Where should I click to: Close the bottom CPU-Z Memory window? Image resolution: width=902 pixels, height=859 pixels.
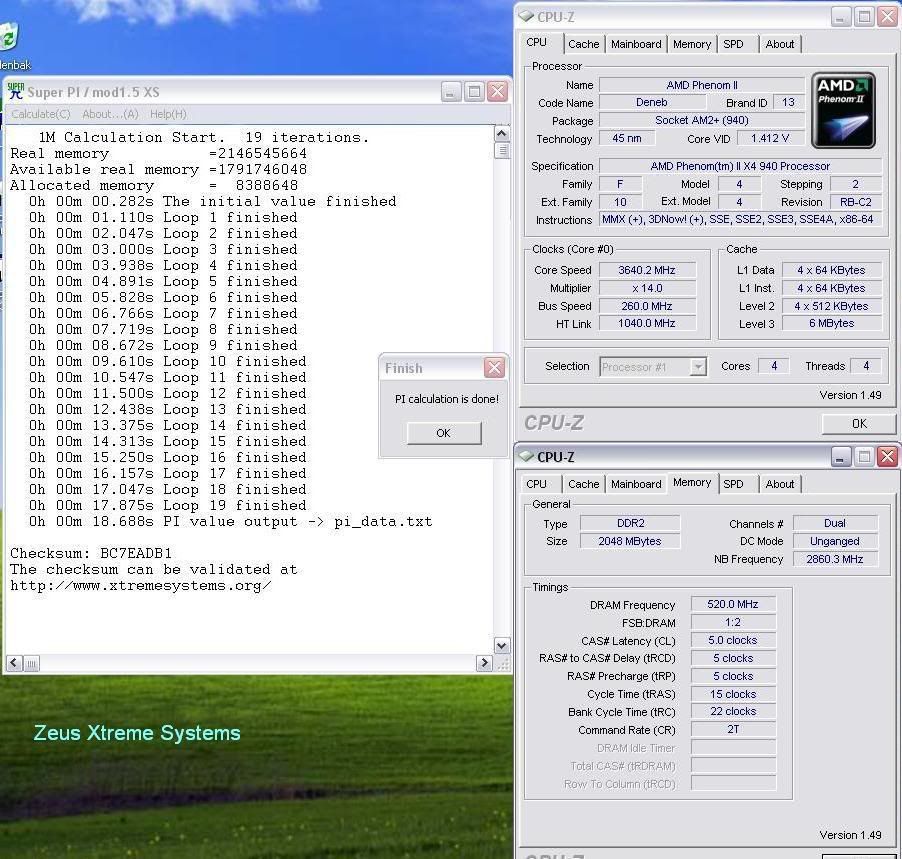tap(888, 457)
